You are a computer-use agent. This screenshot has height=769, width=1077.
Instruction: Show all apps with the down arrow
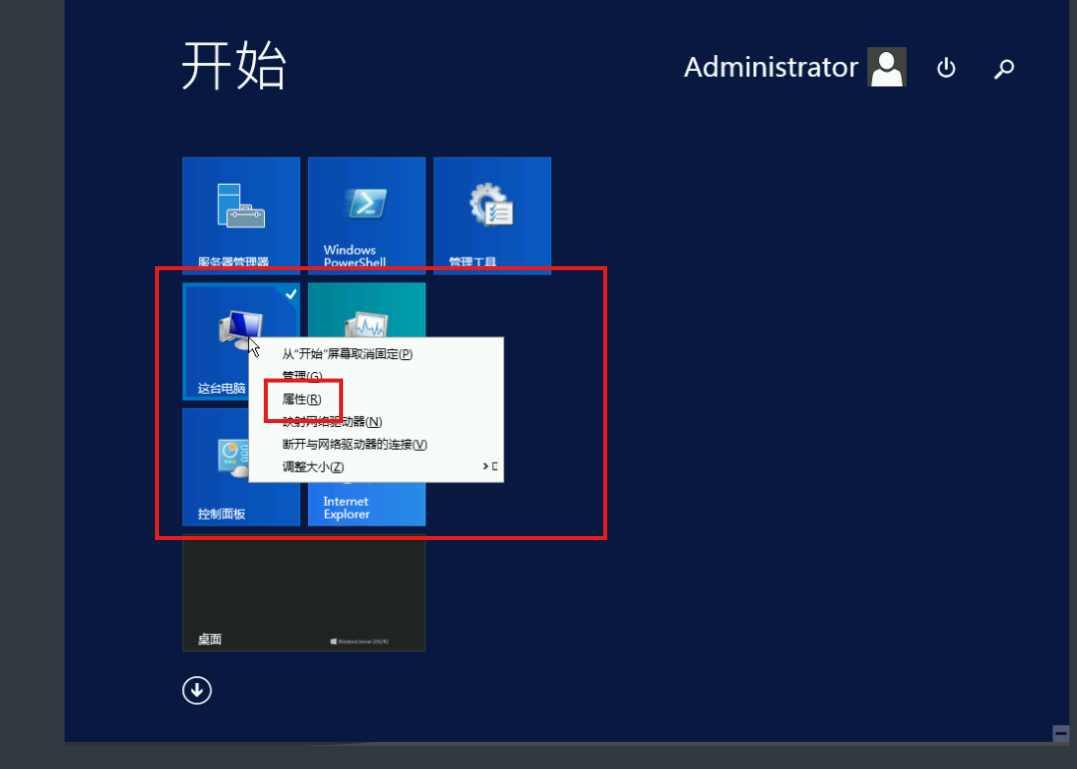tap(197, 690)
